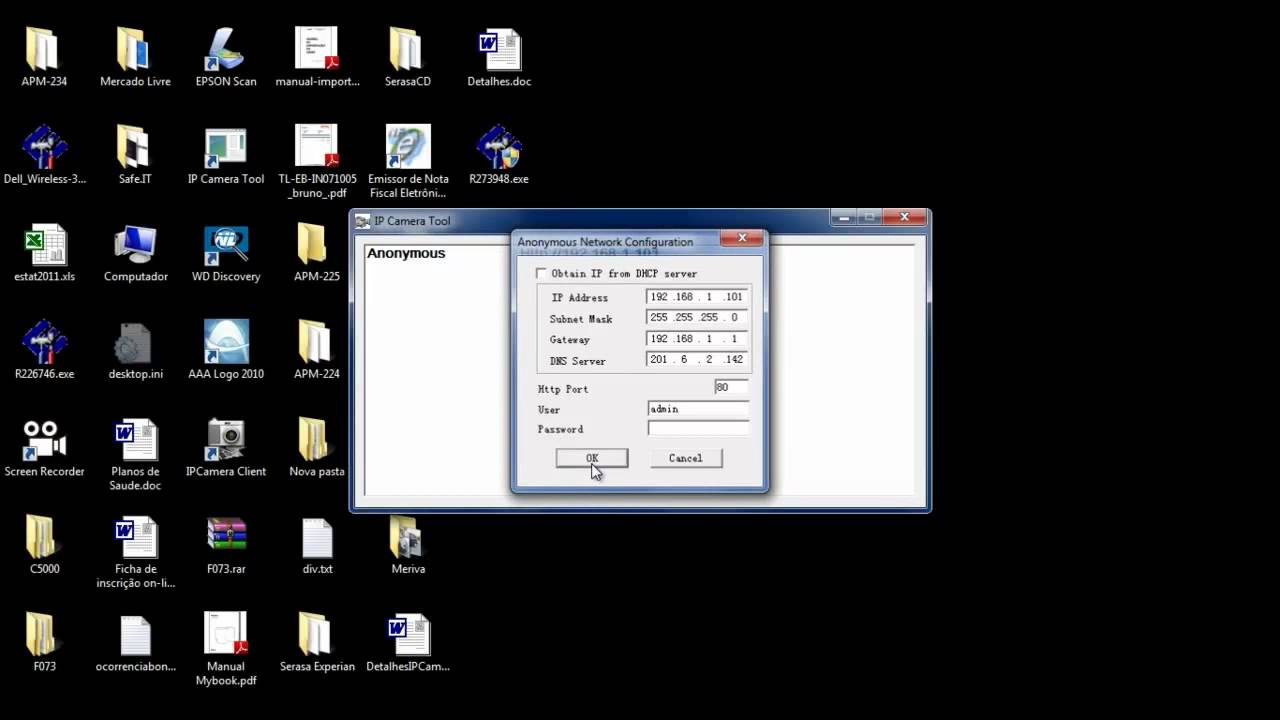This screenshot has height=720, width=1280.
Task: Open the AAA Logo 2010 shortcut
Action: click(226, 342)
